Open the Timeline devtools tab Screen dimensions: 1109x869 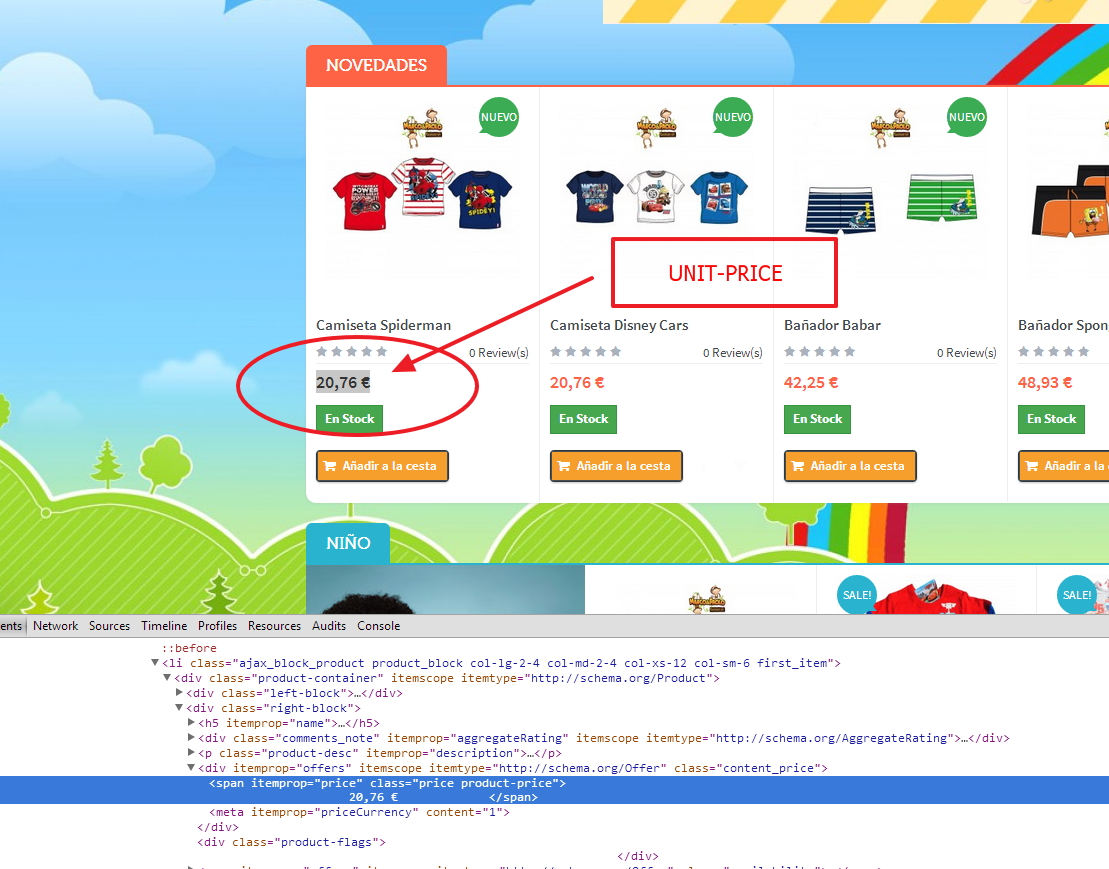[x=164, y=626]
